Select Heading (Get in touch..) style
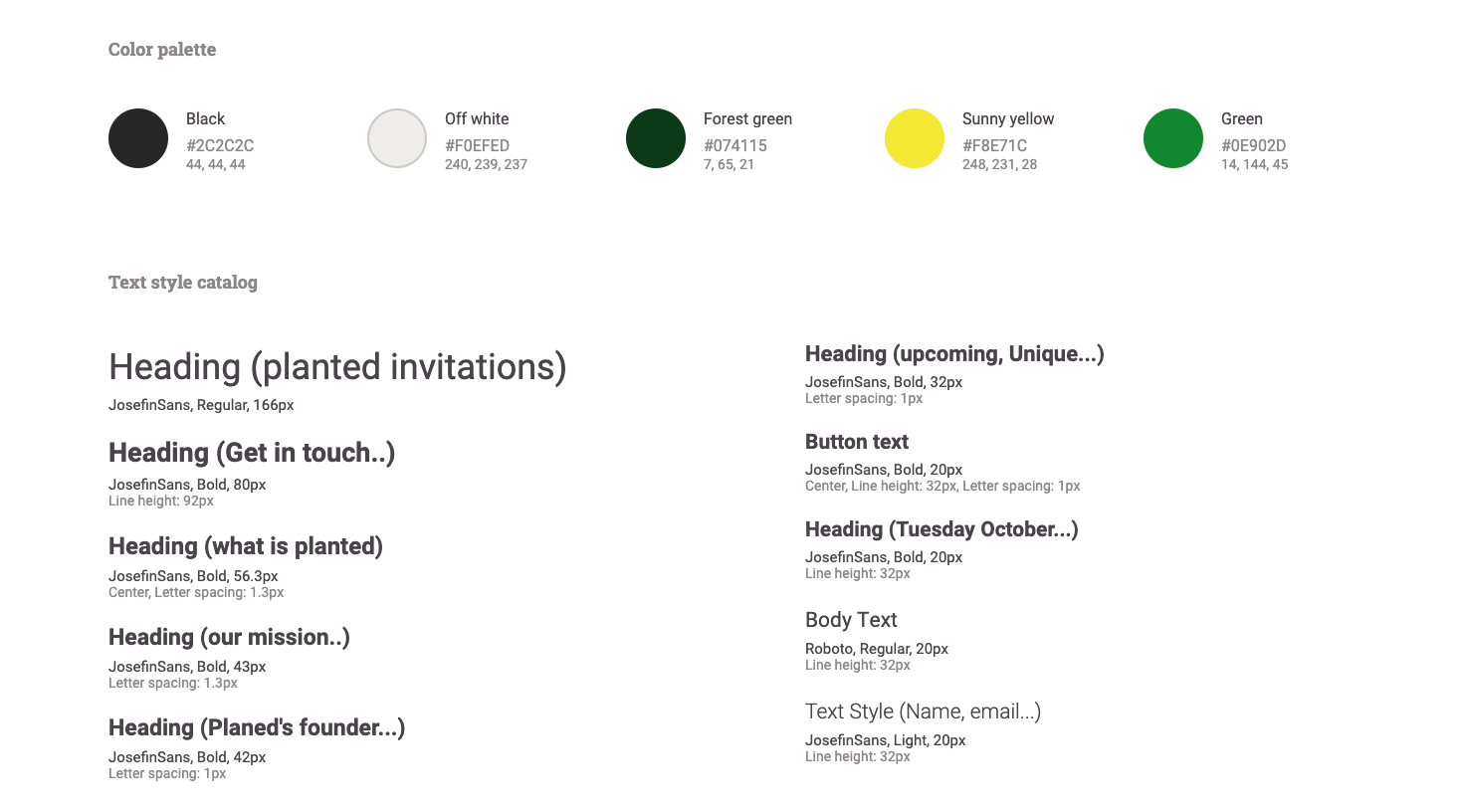 pos(252,453)
